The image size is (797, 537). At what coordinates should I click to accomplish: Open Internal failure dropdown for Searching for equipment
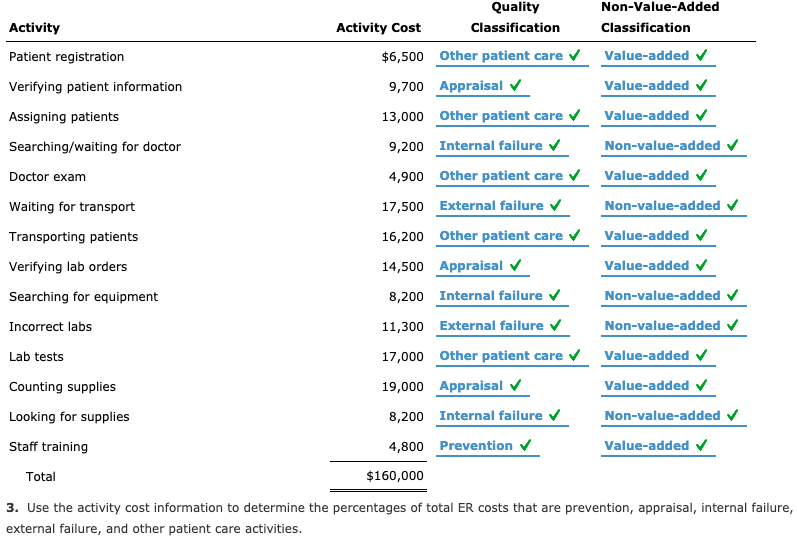pos(502,296)
